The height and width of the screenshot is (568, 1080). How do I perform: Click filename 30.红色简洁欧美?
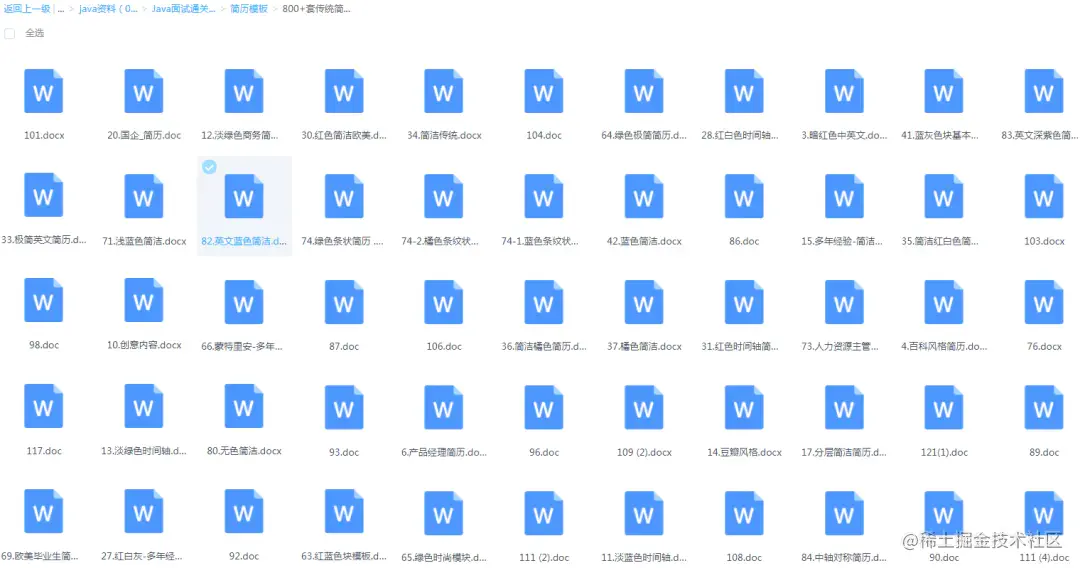click(344, 136)
